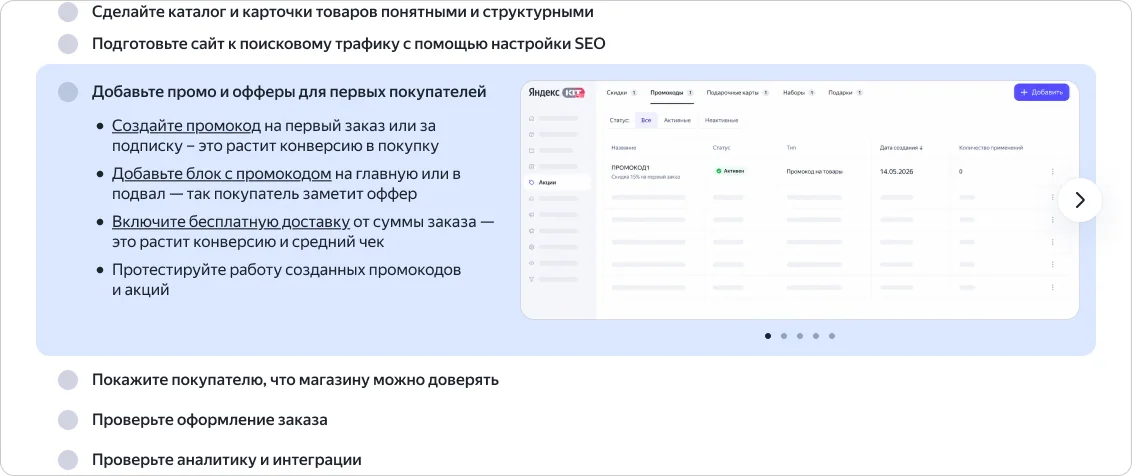Select the first carousel dot
Image resolution: width=1132 pixels, height=476 pixels.
pos(767,336)
